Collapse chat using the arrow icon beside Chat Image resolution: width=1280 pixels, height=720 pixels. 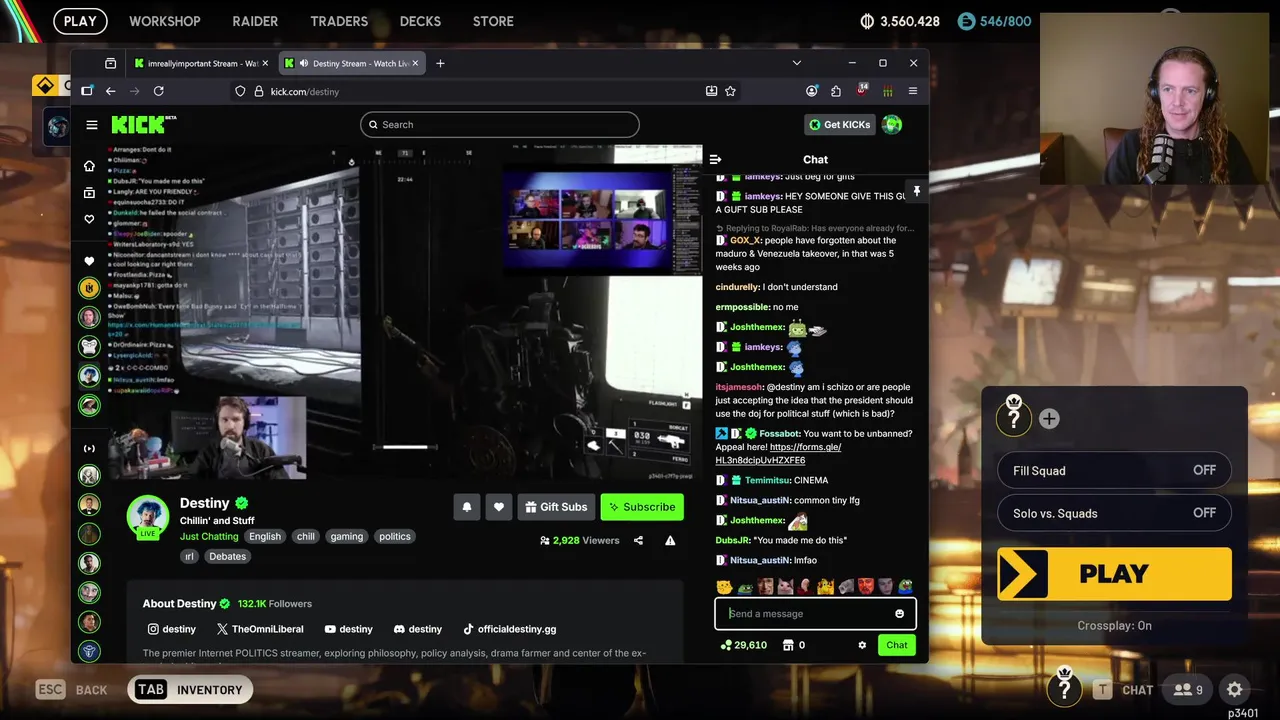[x=715, y=159]
